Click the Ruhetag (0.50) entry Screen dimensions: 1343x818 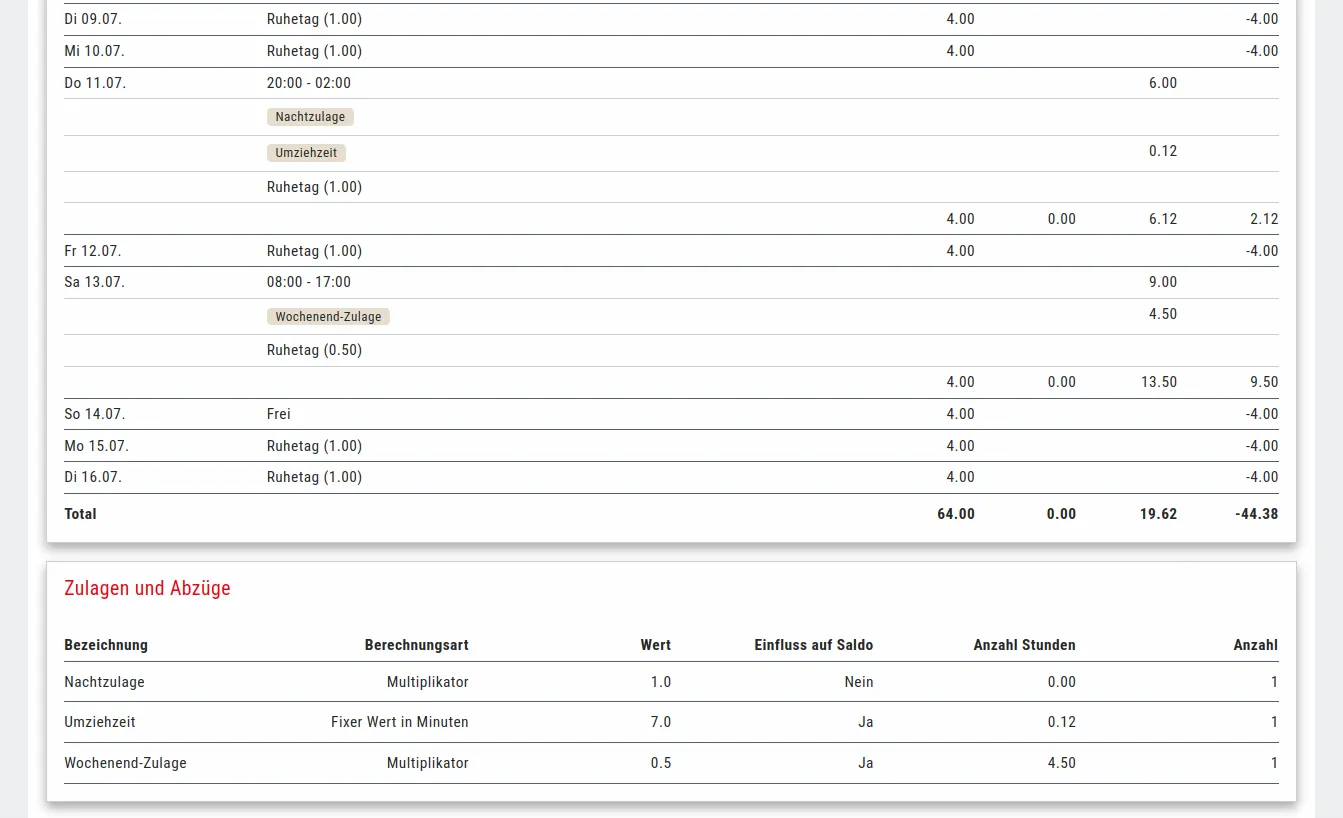[x=314, y=350]
